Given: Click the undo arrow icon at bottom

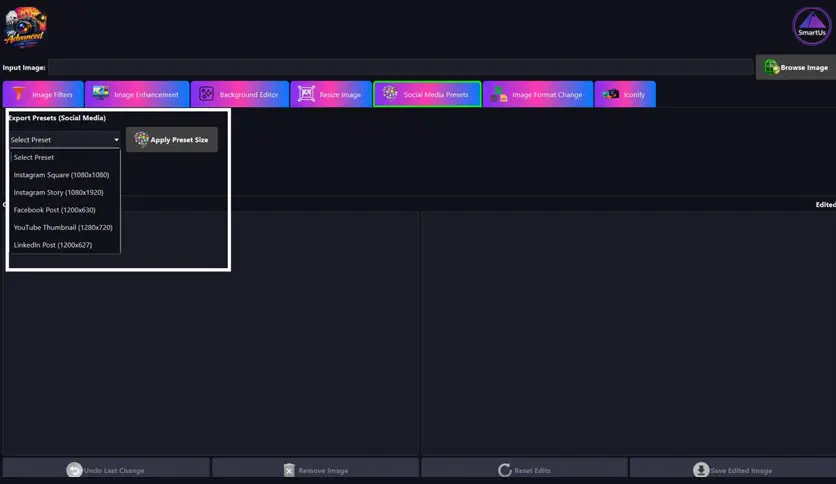Looking at the screenshot, I should (74, 470).
